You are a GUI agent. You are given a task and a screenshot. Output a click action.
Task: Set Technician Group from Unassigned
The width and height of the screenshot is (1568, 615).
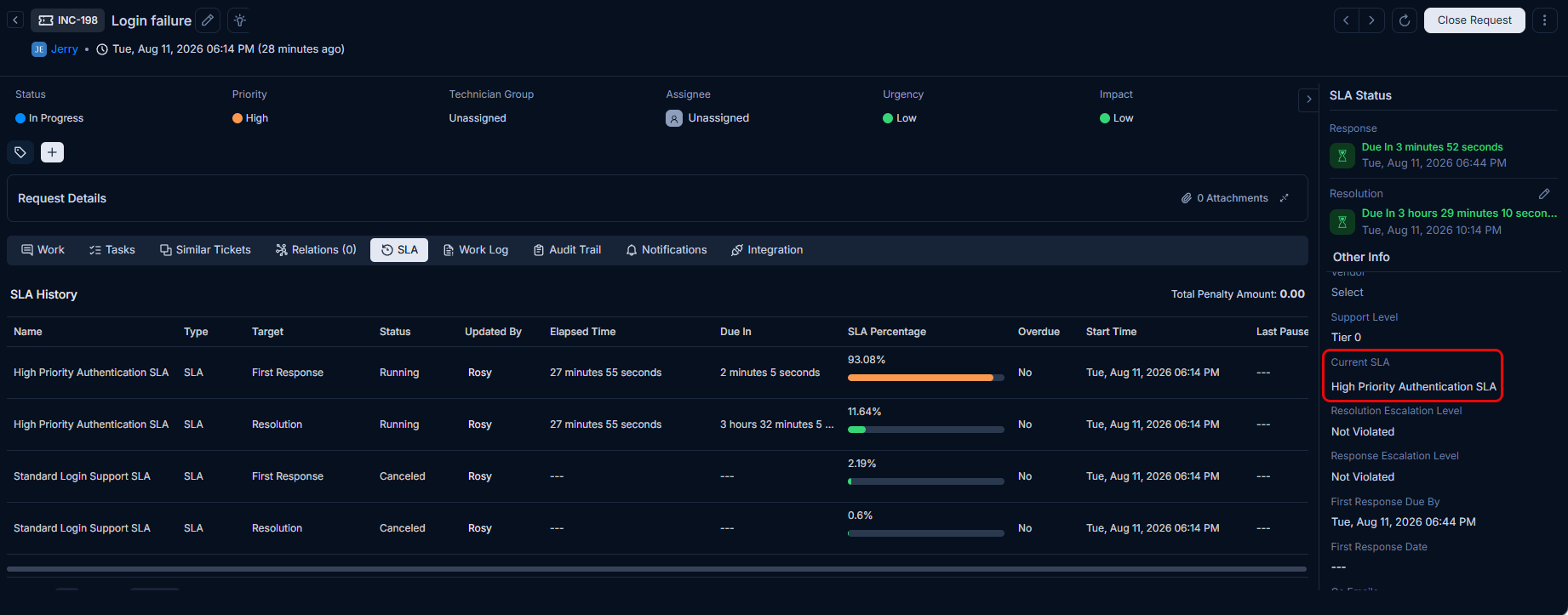pos(478,118)
